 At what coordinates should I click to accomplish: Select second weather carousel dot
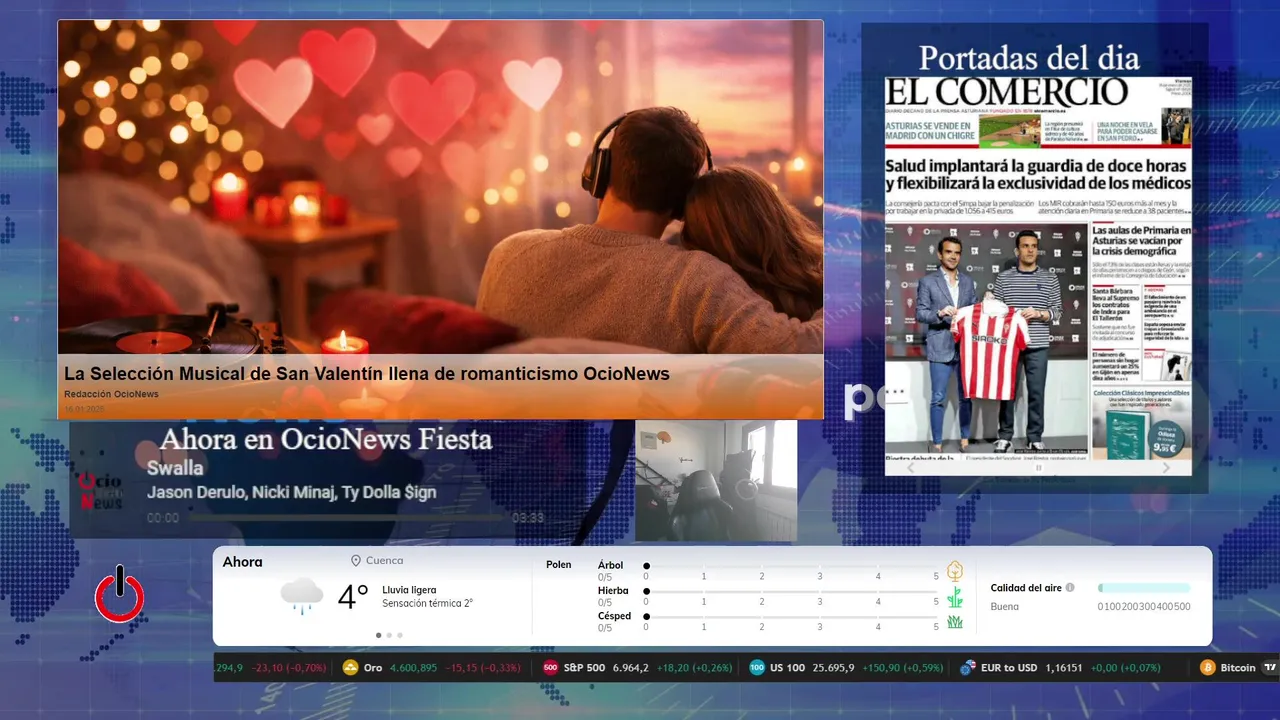click(389, 635)
